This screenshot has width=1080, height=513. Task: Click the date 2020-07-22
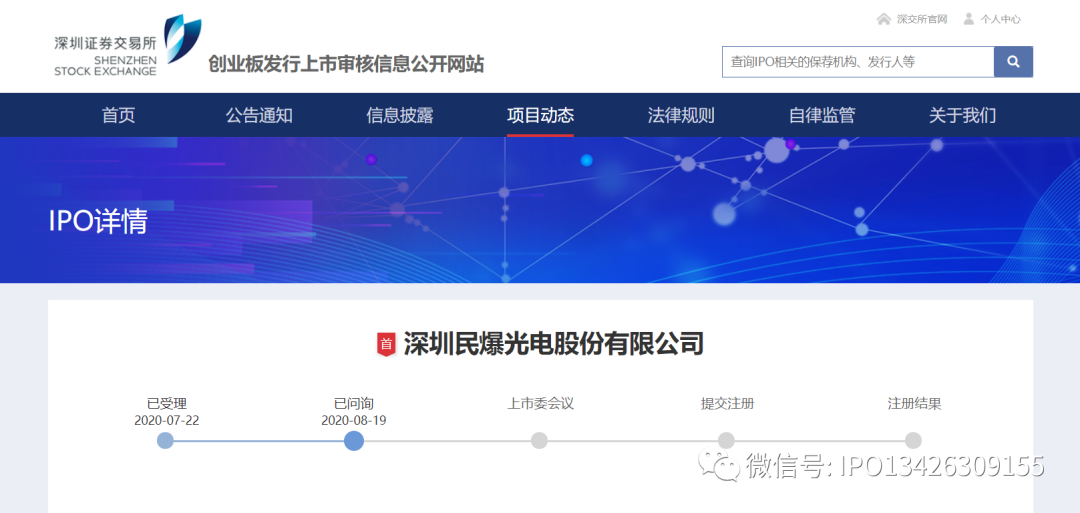(167, 420)
